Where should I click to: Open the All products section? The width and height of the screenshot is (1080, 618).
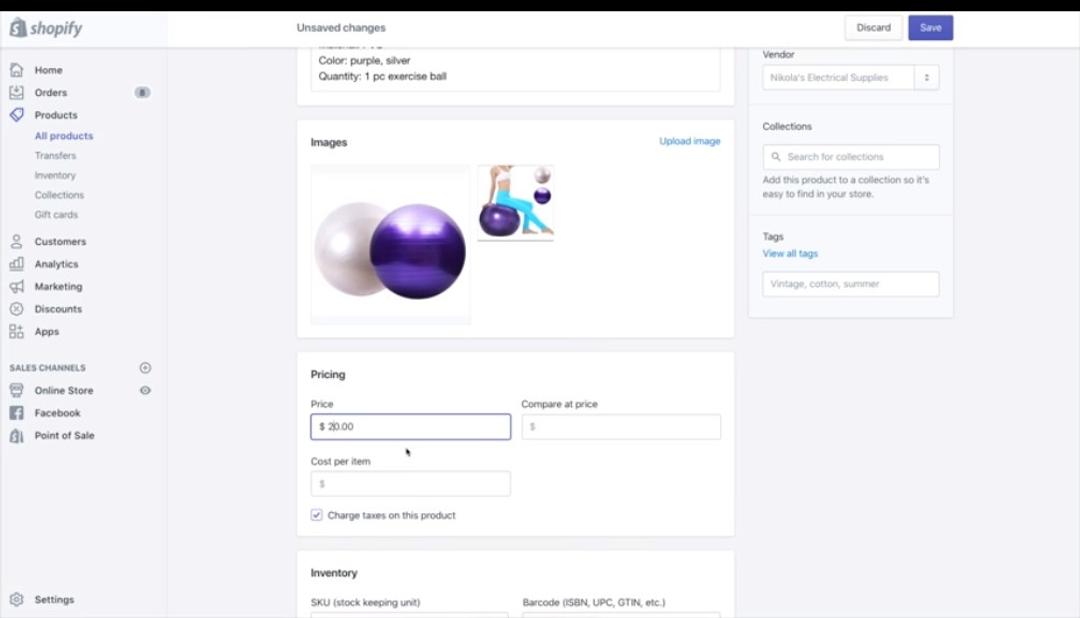point(63,135)
